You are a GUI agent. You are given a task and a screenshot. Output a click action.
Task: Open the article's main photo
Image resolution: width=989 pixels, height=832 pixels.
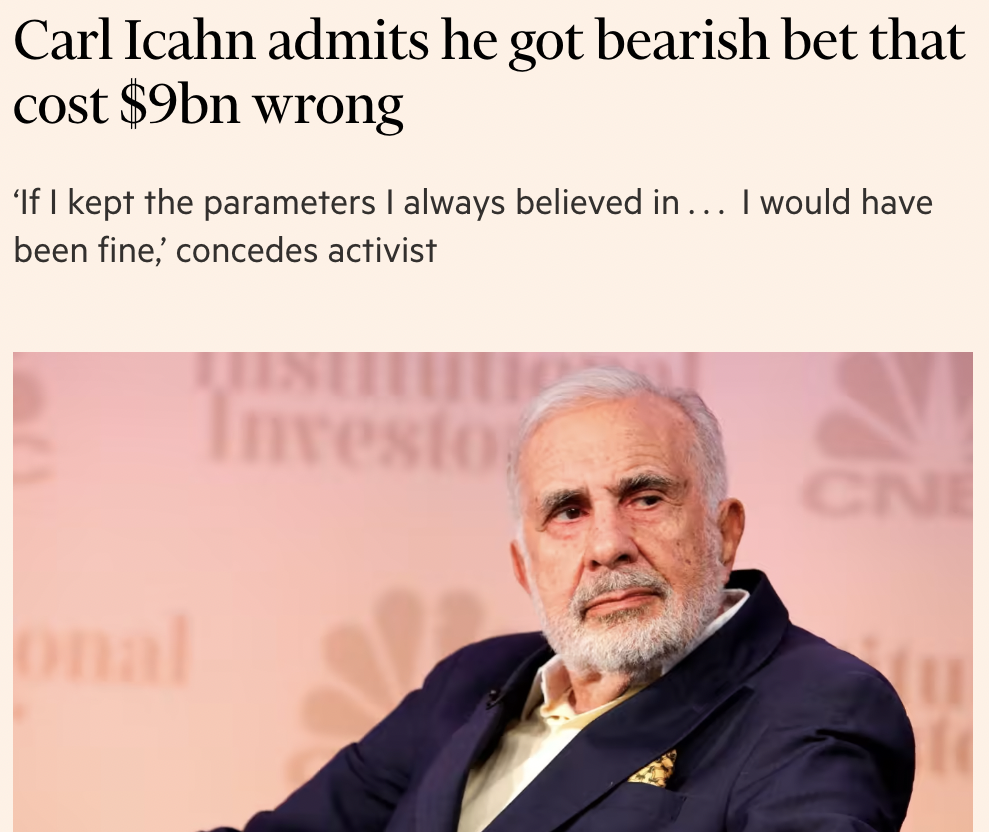(492, 590)
